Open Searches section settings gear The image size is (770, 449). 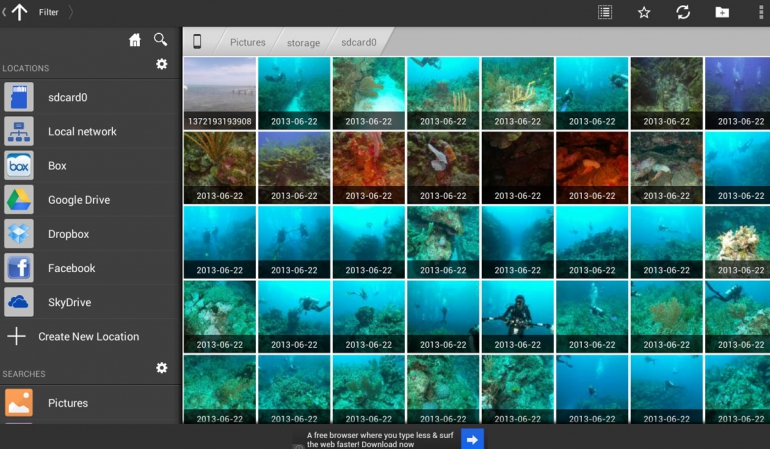point(162,368)
